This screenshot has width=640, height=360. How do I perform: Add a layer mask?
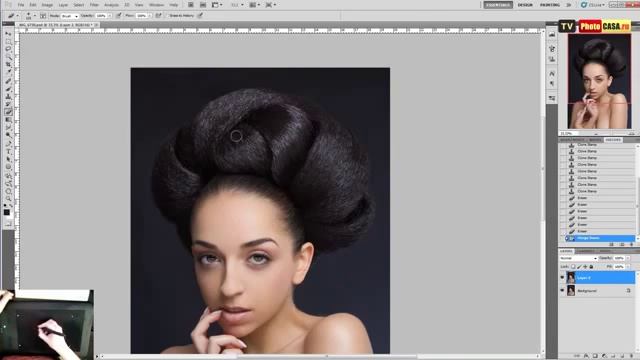click(x=595, y=356)
